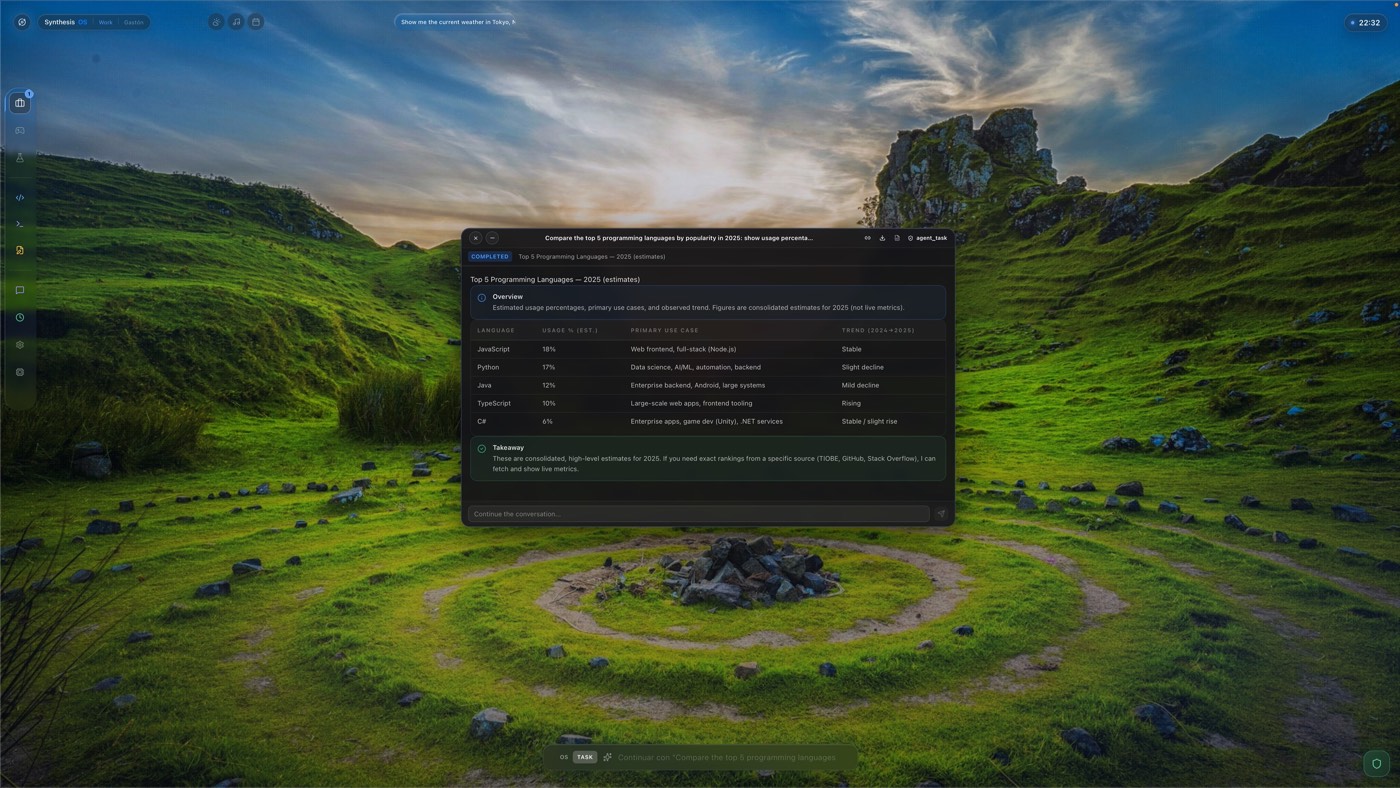1400x788 pixels.
Task: Click the round logo icon beside Synthesis OS
Action: coord(22,22)
